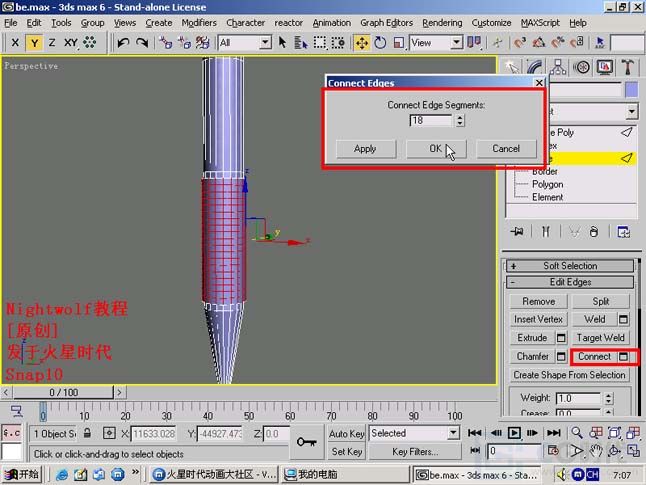The height and width of the screenshot is (485, 646).
Task: Open reference coordinate system View dropdown
Action: coord(456,42)
